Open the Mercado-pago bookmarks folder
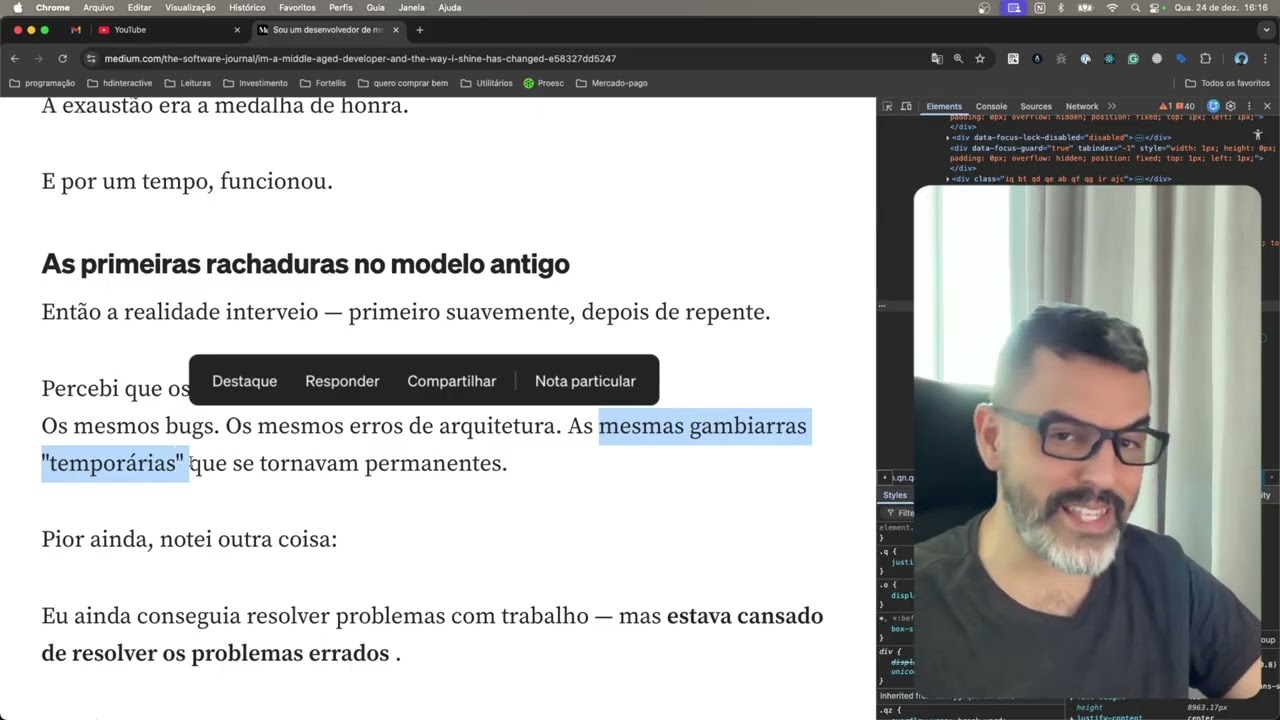The height and width of the screenshot is (720, 1280). (612, 83)
